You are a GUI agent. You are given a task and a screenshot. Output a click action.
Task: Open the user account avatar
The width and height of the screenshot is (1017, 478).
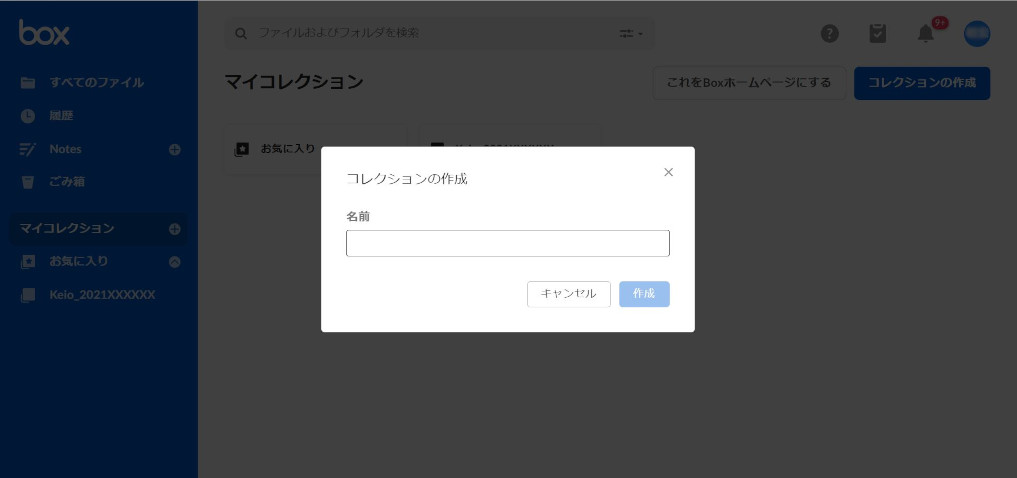coord(976,33)
